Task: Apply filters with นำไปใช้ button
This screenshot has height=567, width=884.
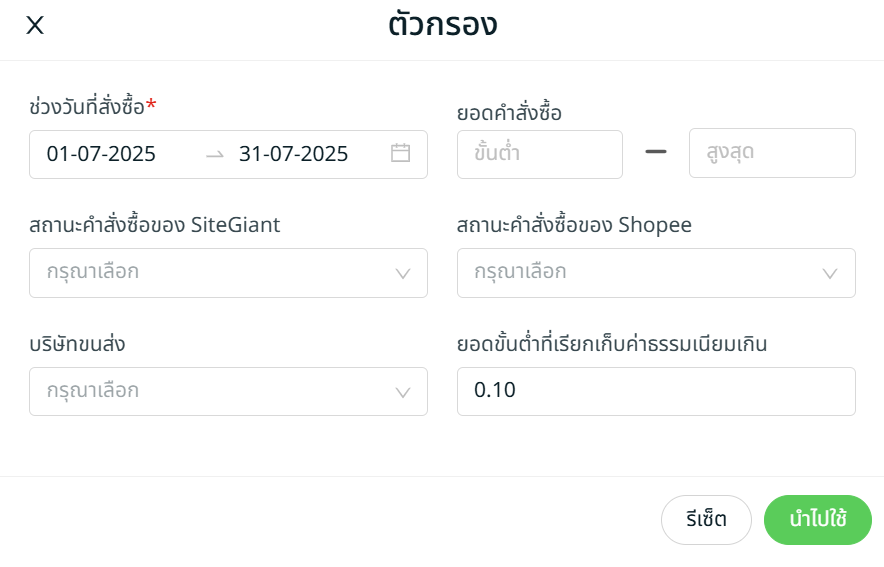Action: point(817,520)
